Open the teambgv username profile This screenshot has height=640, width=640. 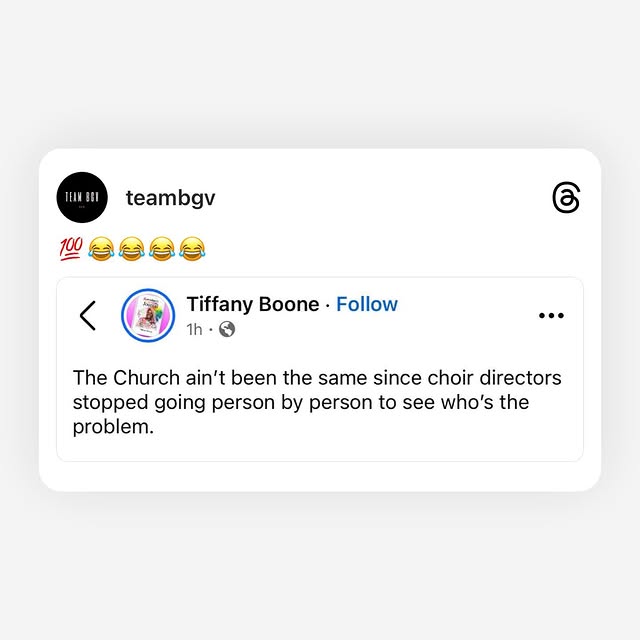point(171,198)
